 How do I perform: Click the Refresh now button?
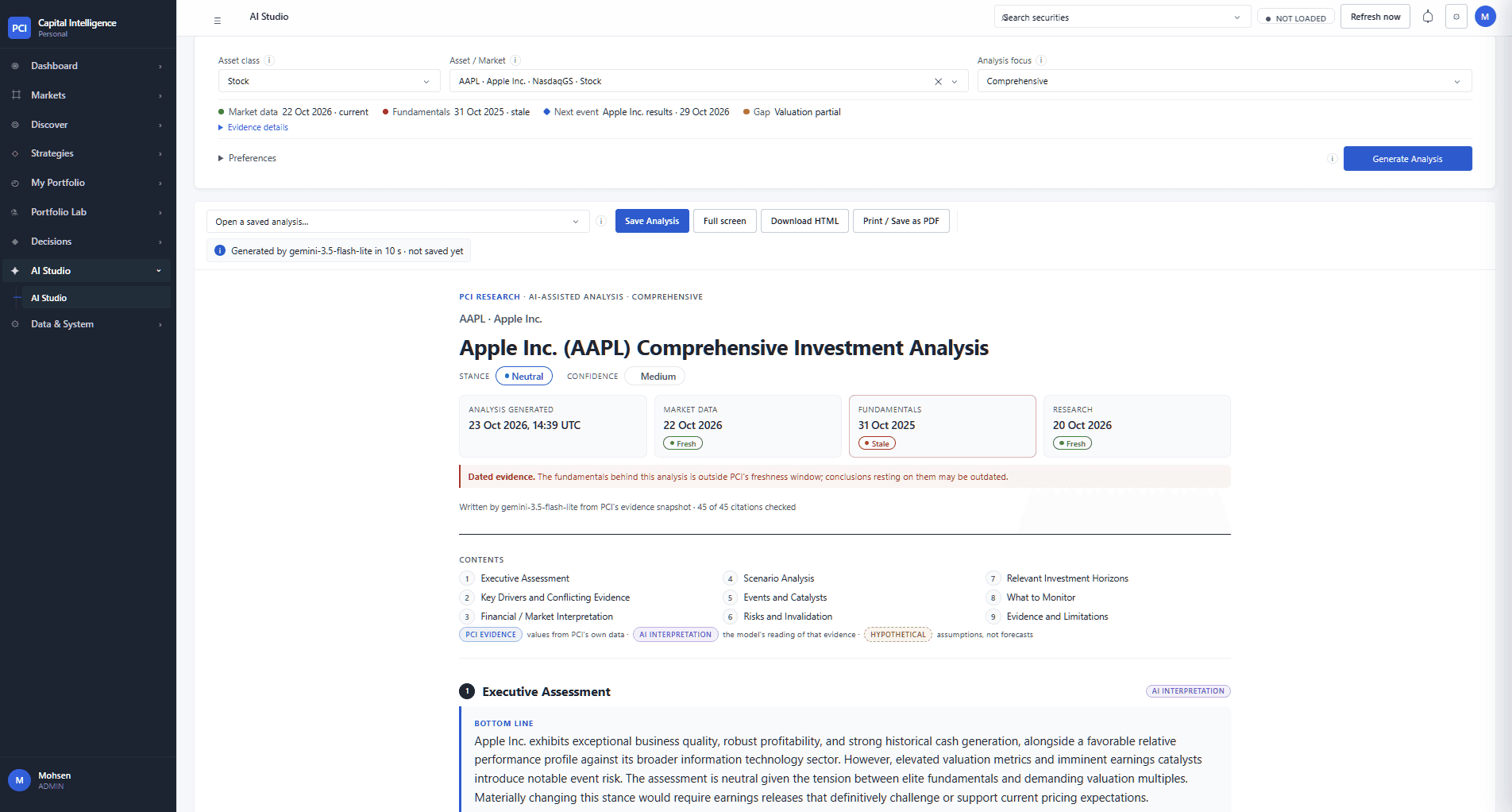(x=1375, y=17)
